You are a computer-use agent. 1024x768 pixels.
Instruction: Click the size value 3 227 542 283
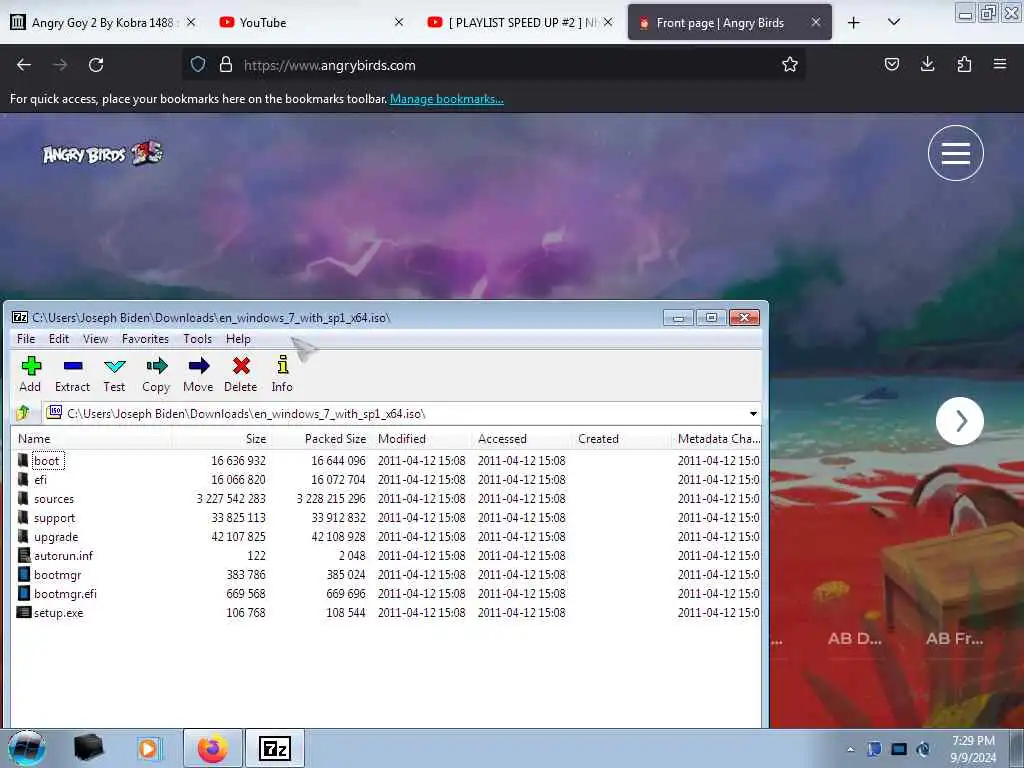(231, 498)
